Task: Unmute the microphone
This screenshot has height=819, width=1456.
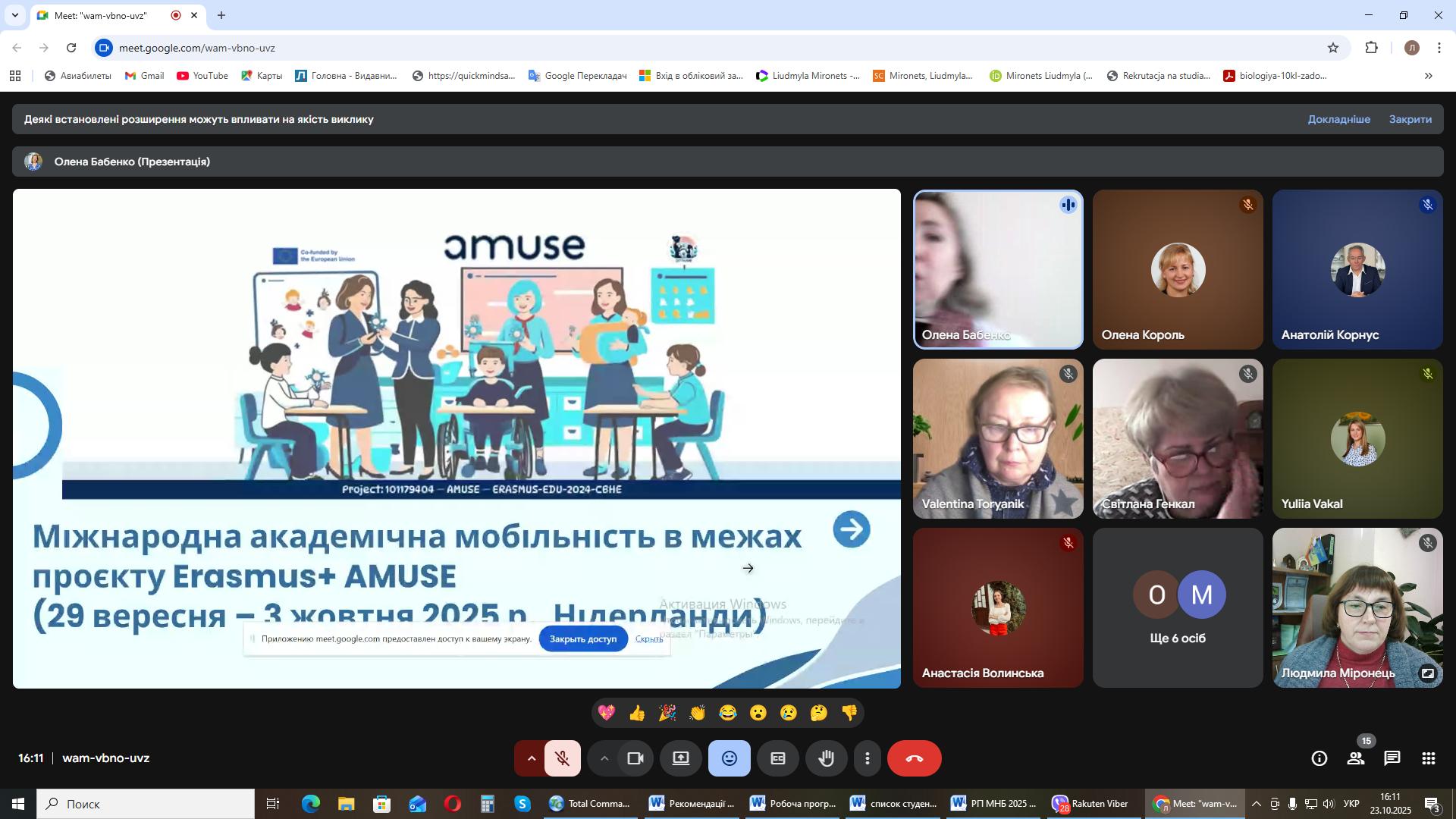Action: point(562,758)
